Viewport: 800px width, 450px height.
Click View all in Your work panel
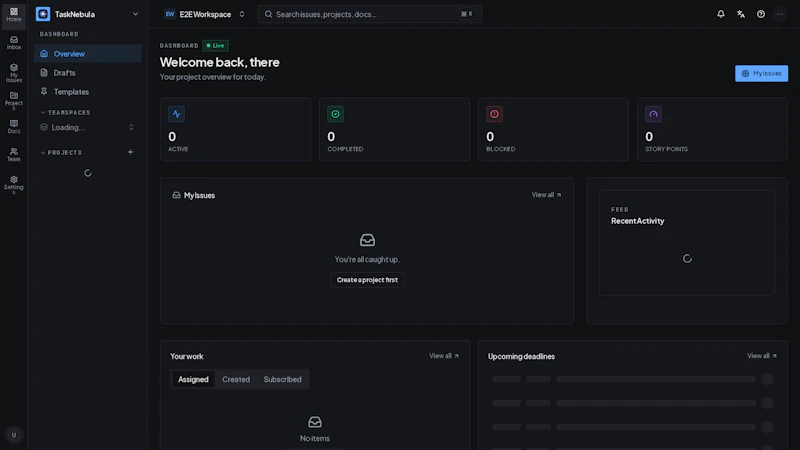click(444, 356)
